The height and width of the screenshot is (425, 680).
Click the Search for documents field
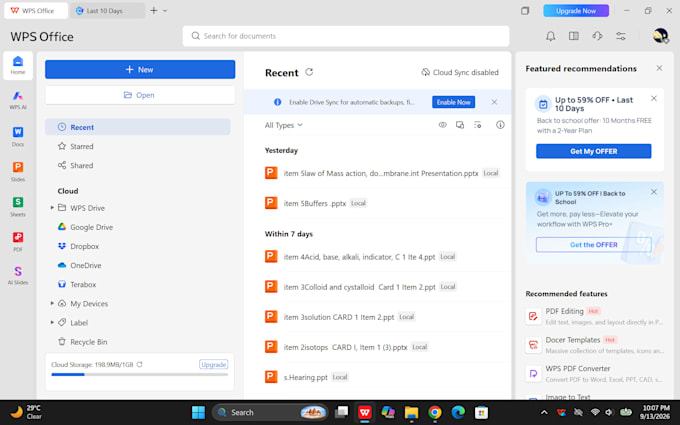tap(346, 36)
